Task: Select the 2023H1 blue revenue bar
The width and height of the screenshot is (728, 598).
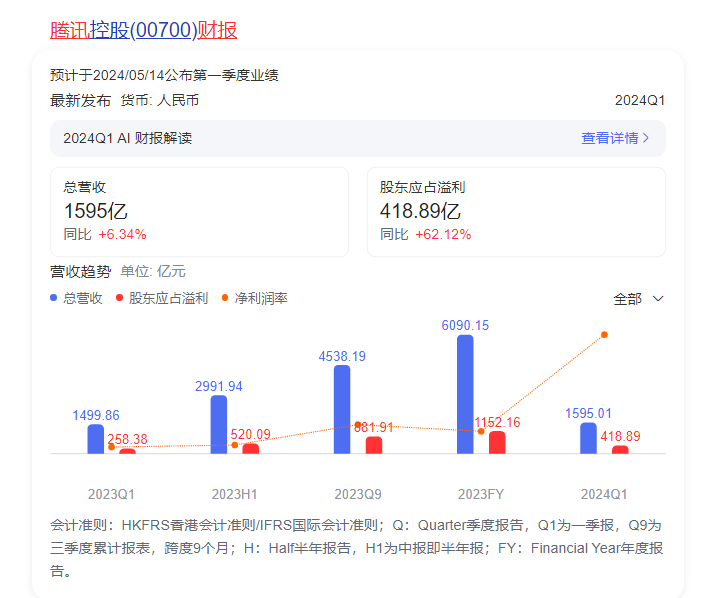Action: point(219,424)
